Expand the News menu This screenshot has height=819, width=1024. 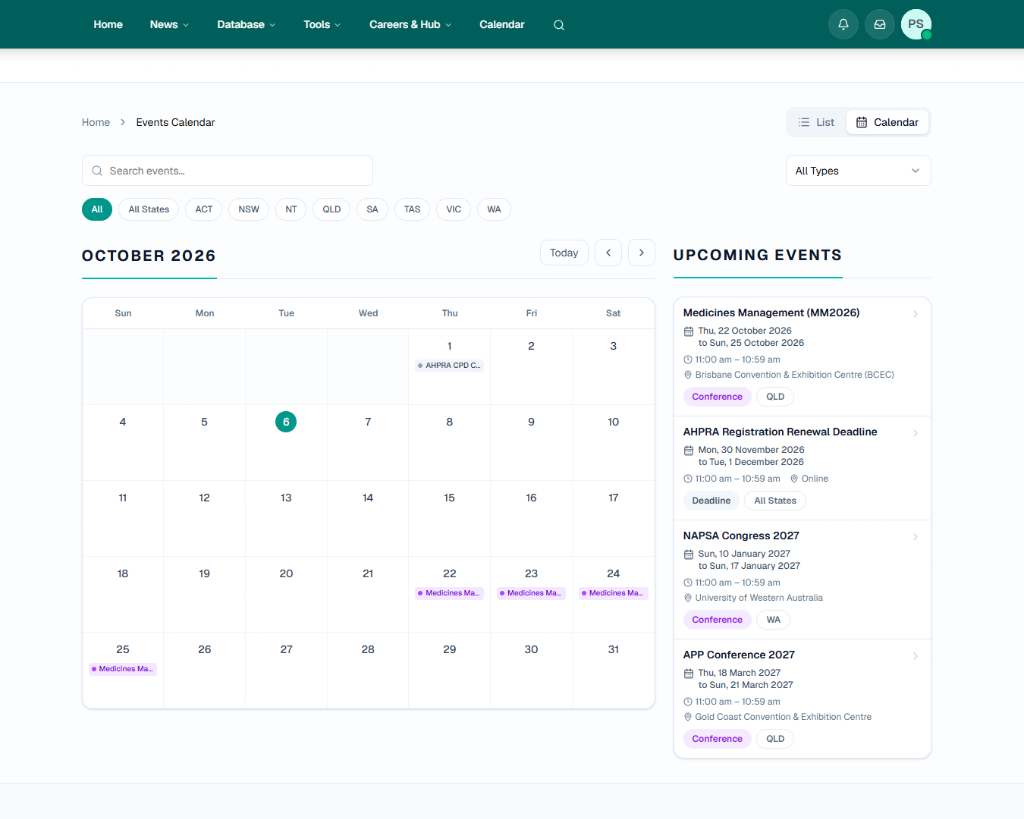[x=169, y=25]
